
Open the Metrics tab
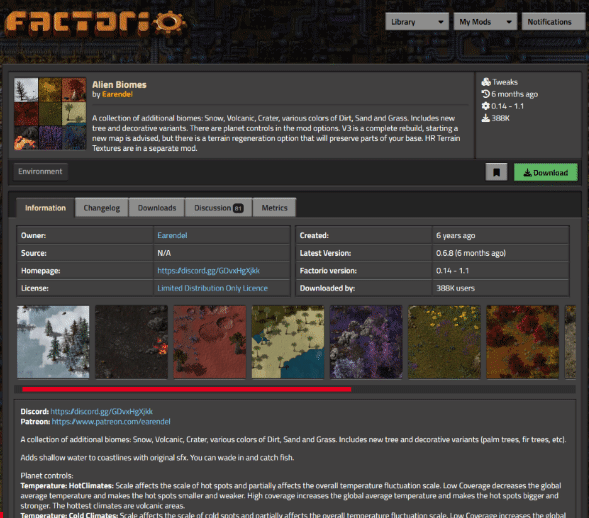(x=274, y=208)
